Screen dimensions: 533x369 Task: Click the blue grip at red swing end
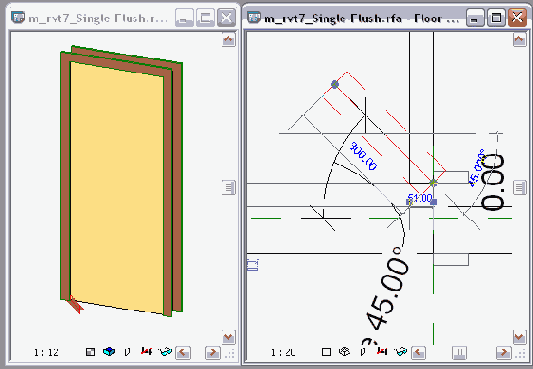point(335,84)
